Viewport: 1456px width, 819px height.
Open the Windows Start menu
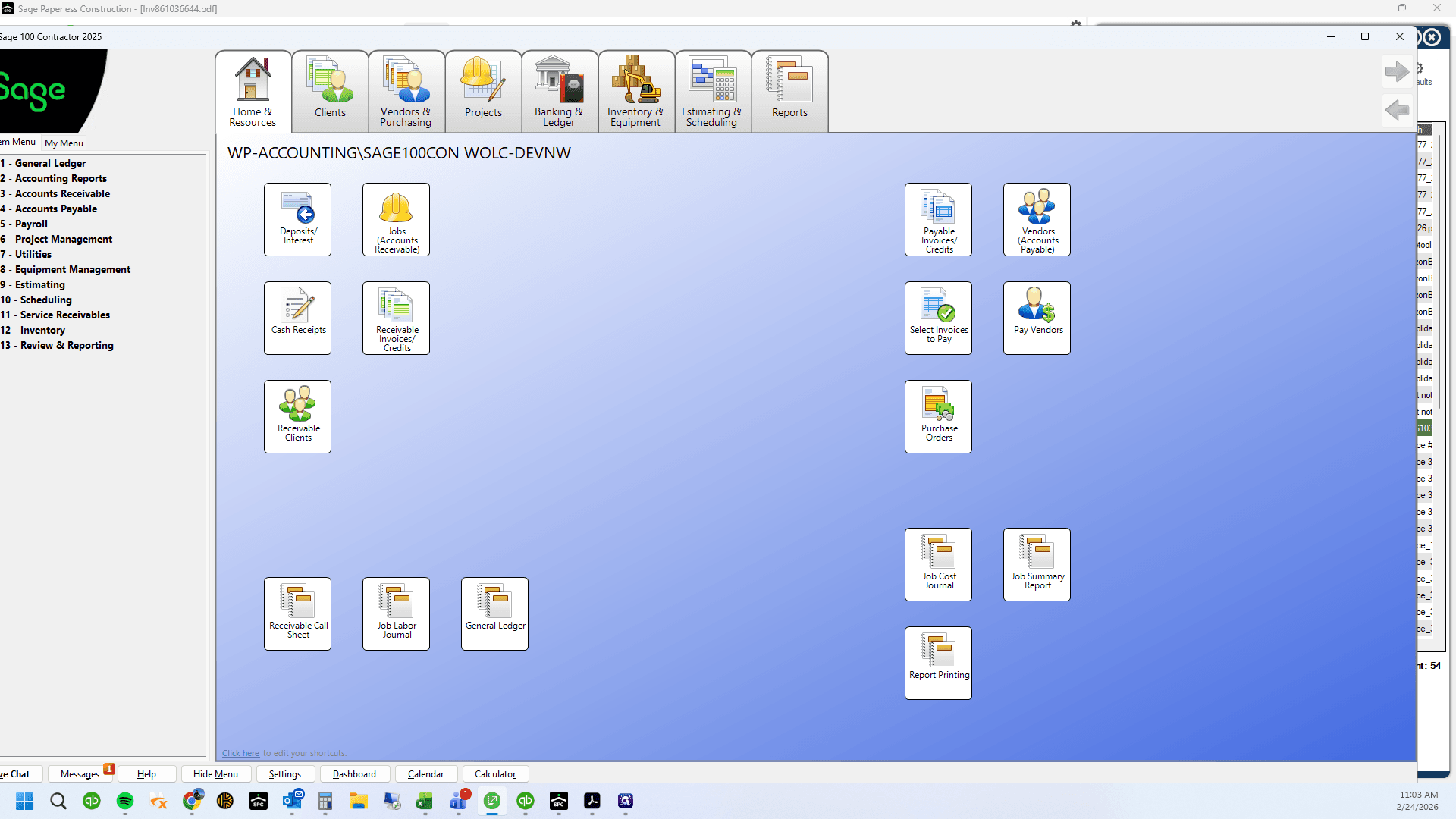[x=25, y=801]
